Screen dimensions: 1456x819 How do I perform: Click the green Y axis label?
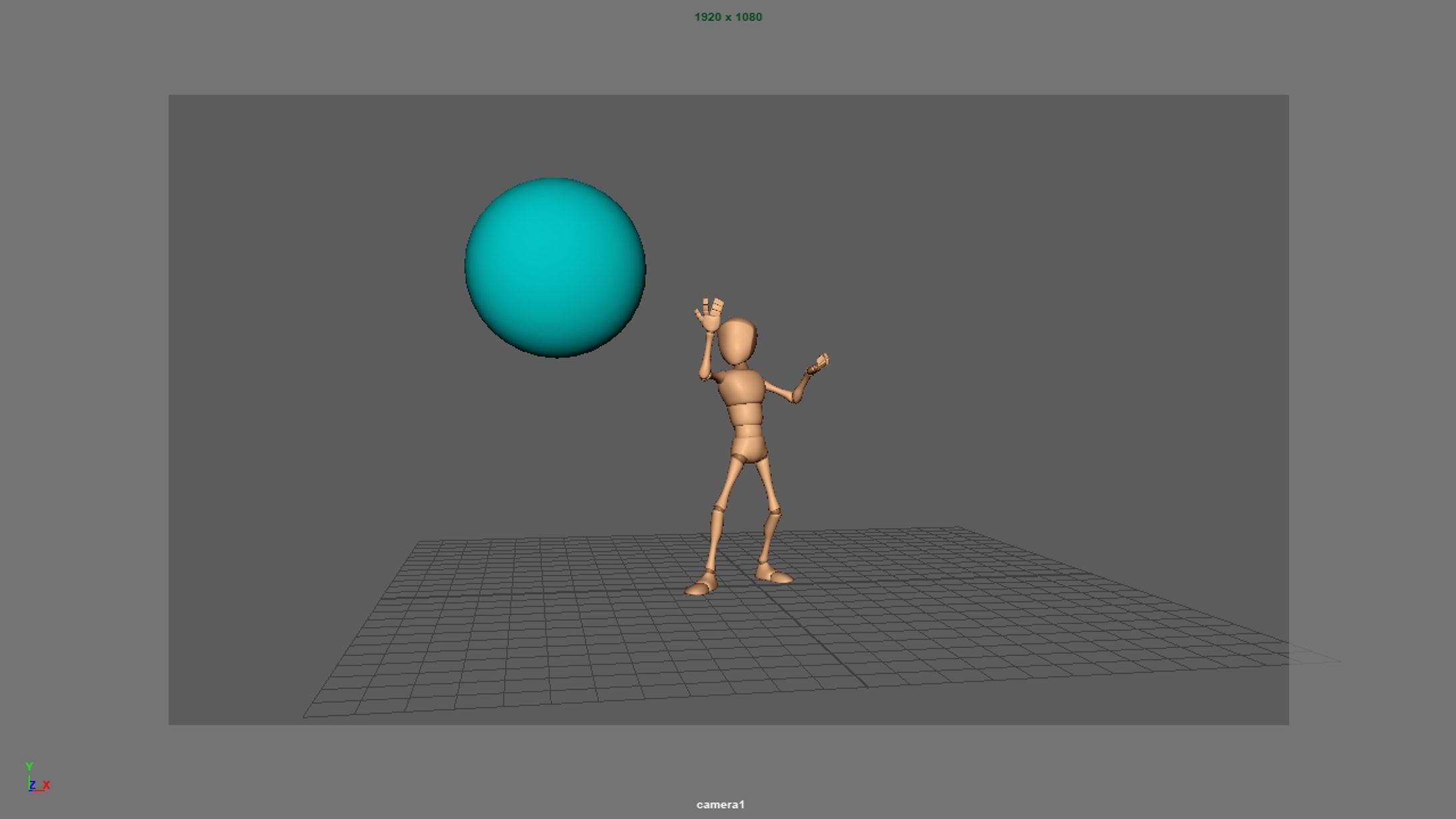[x=29, y=767]
